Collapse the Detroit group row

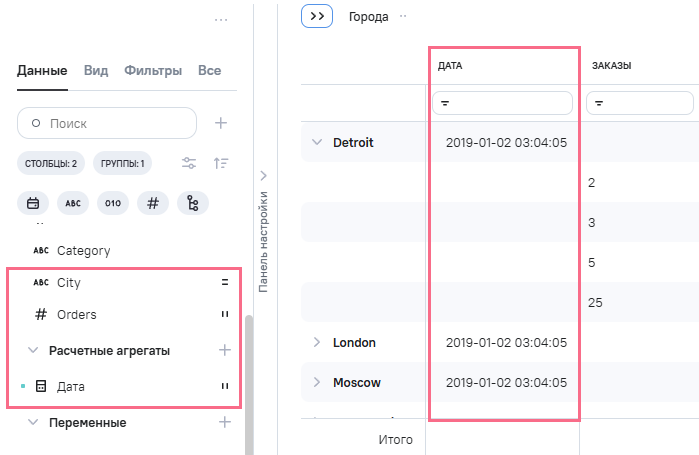316,142
